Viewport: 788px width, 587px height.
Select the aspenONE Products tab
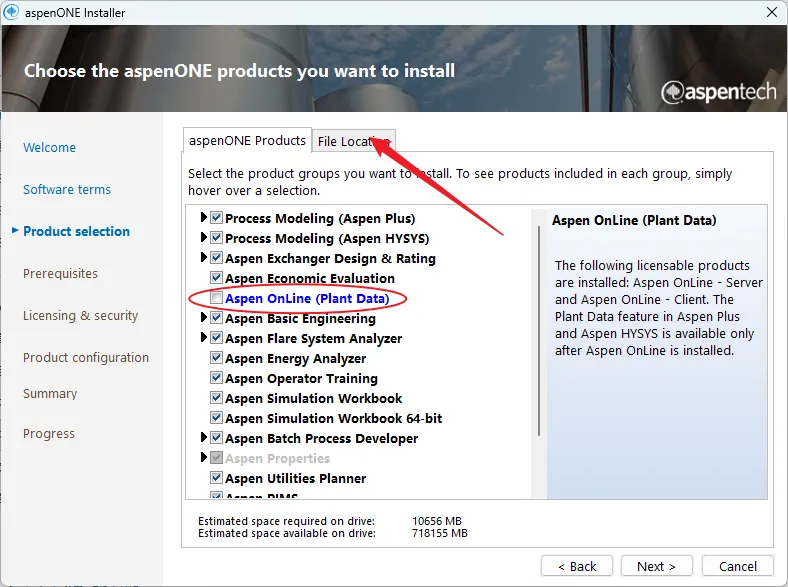click(247, 140)
